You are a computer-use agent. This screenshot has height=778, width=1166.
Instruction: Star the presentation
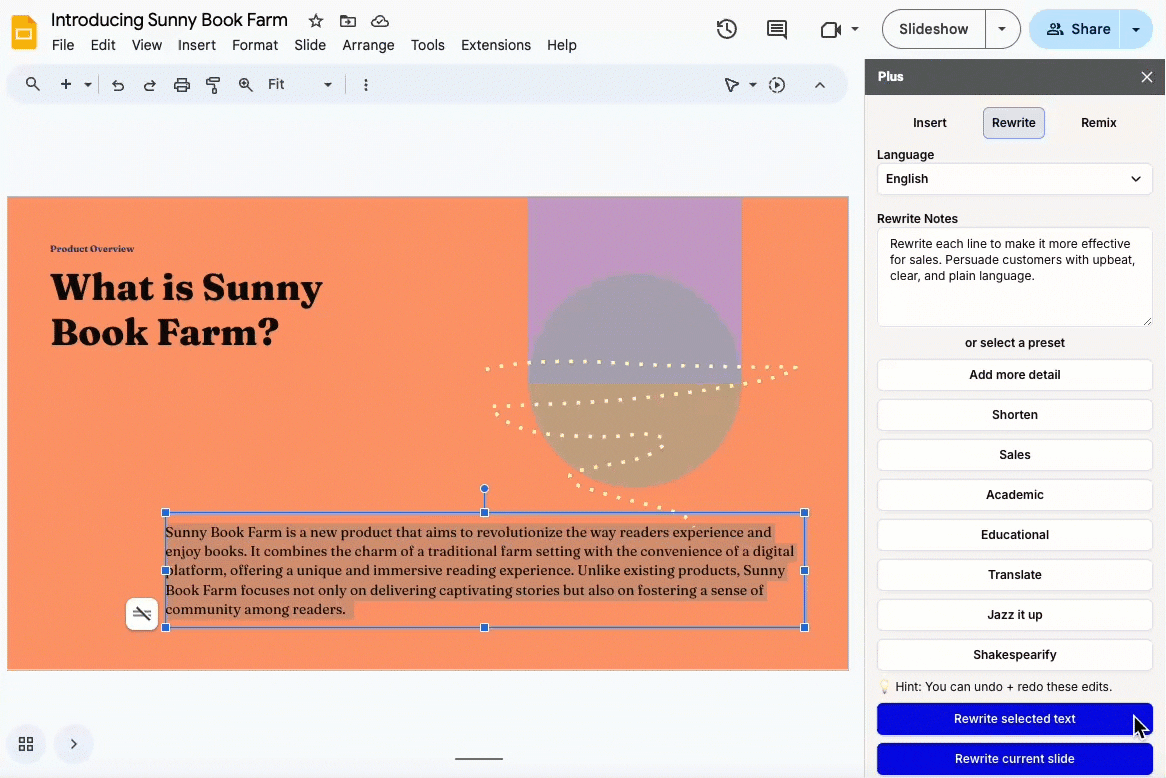[316, 21]
